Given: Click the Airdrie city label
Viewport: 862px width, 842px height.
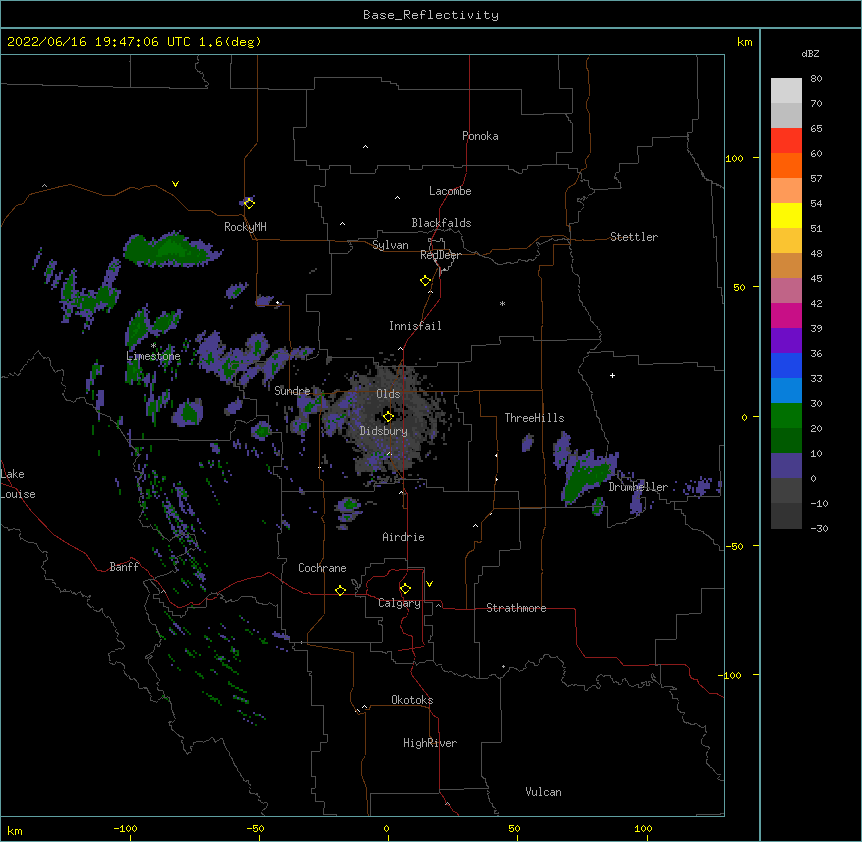Looking at the screenshot, I should (x=403, y=537).
